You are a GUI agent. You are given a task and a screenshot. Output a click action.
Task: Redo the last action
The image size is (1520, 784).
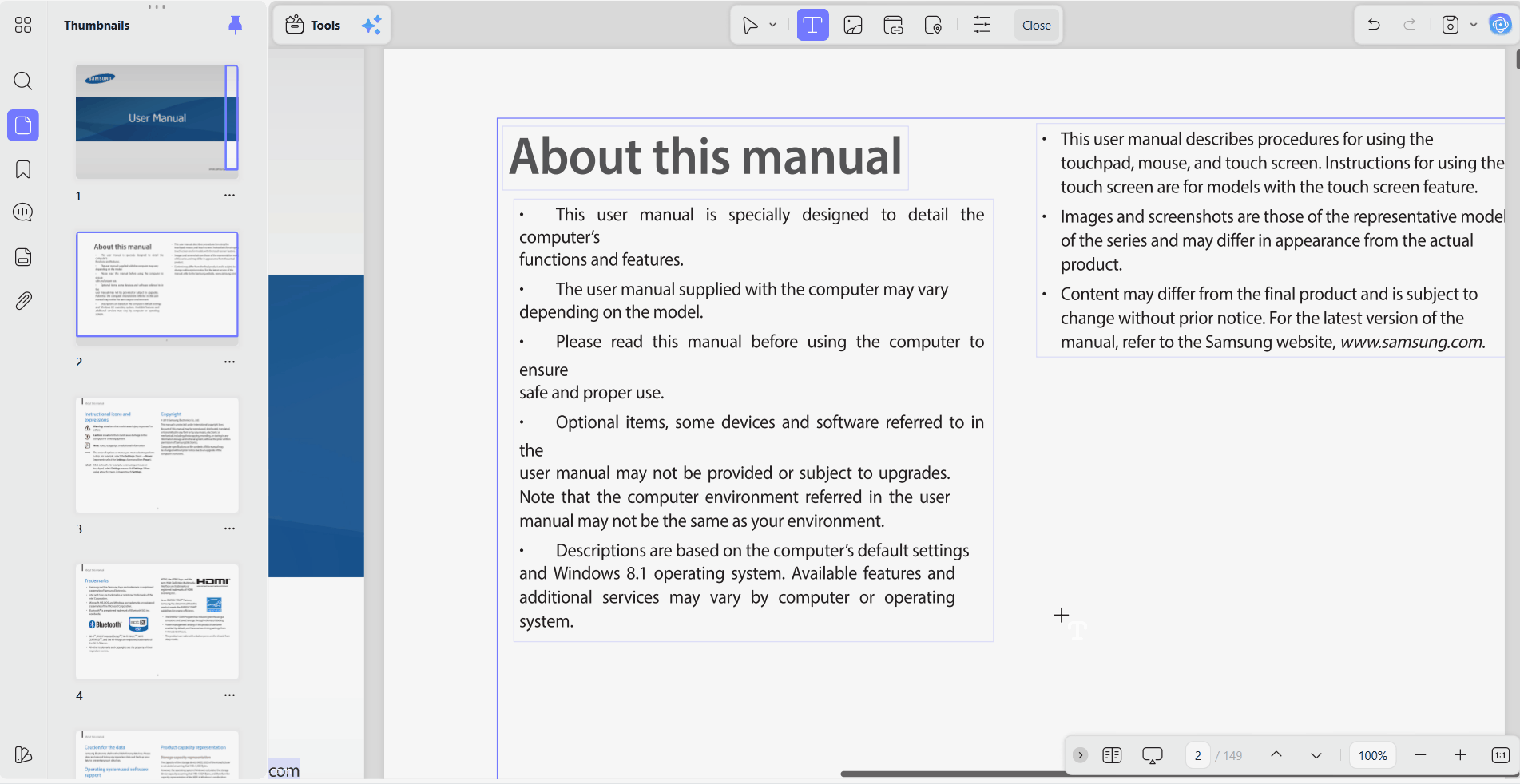coord(1410,25)
